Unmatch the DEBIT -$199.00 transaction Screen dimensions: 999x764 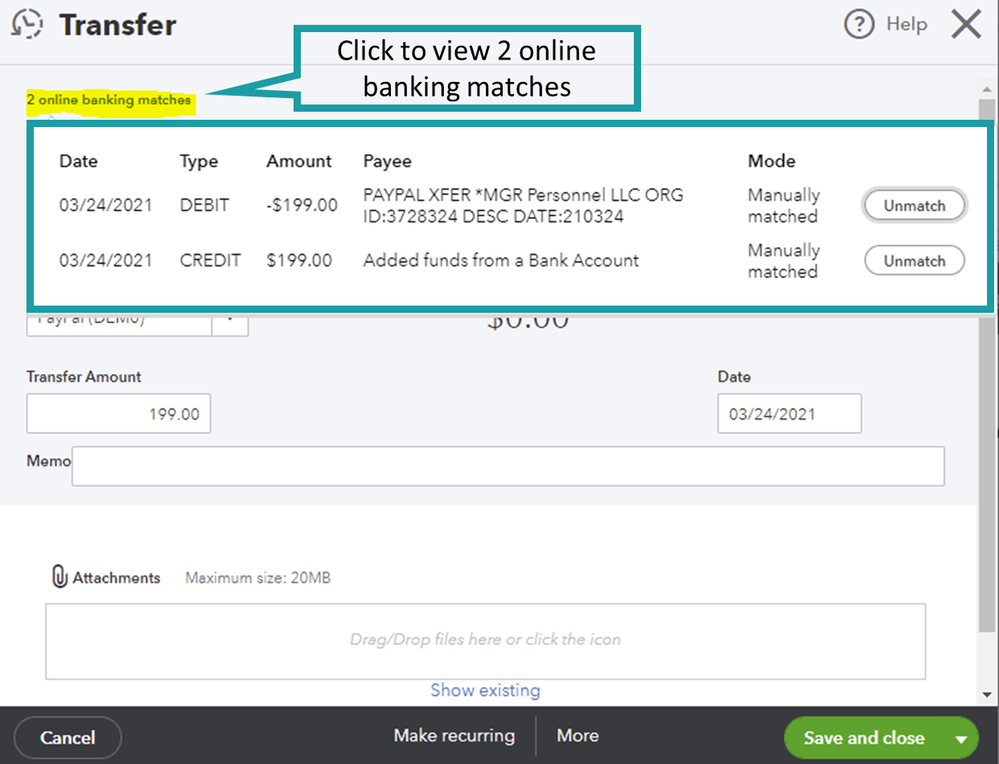pos(914,206)
